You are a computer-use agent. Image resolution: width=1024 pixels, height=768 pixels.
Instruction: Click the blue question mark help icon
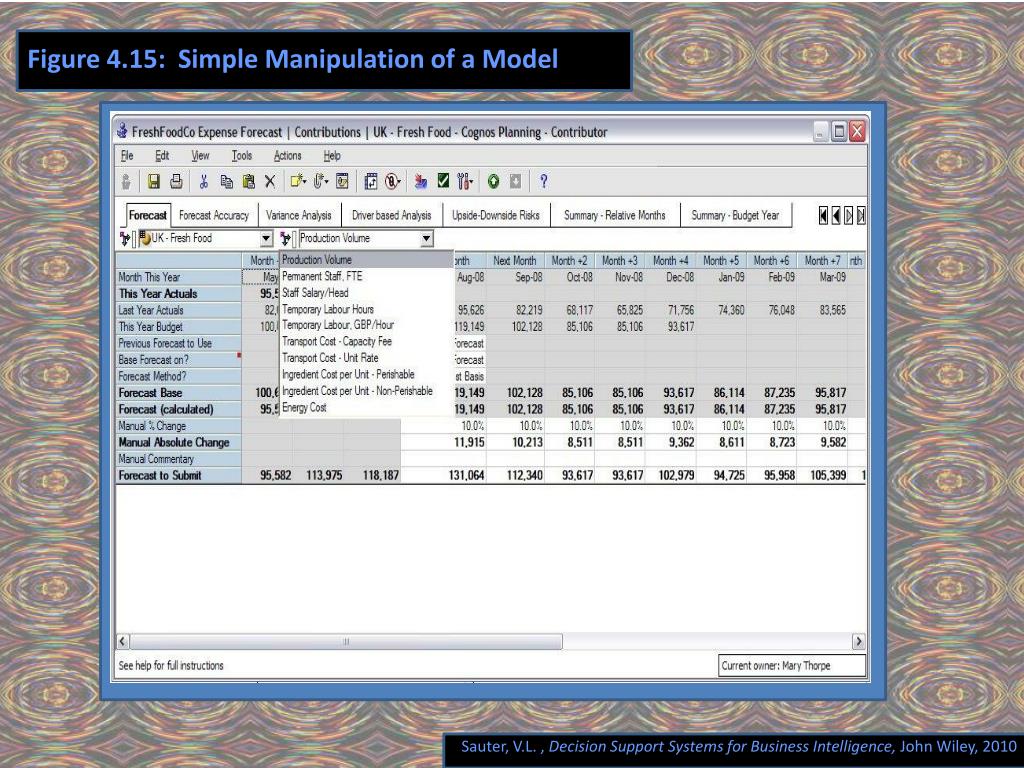[543, 181]
